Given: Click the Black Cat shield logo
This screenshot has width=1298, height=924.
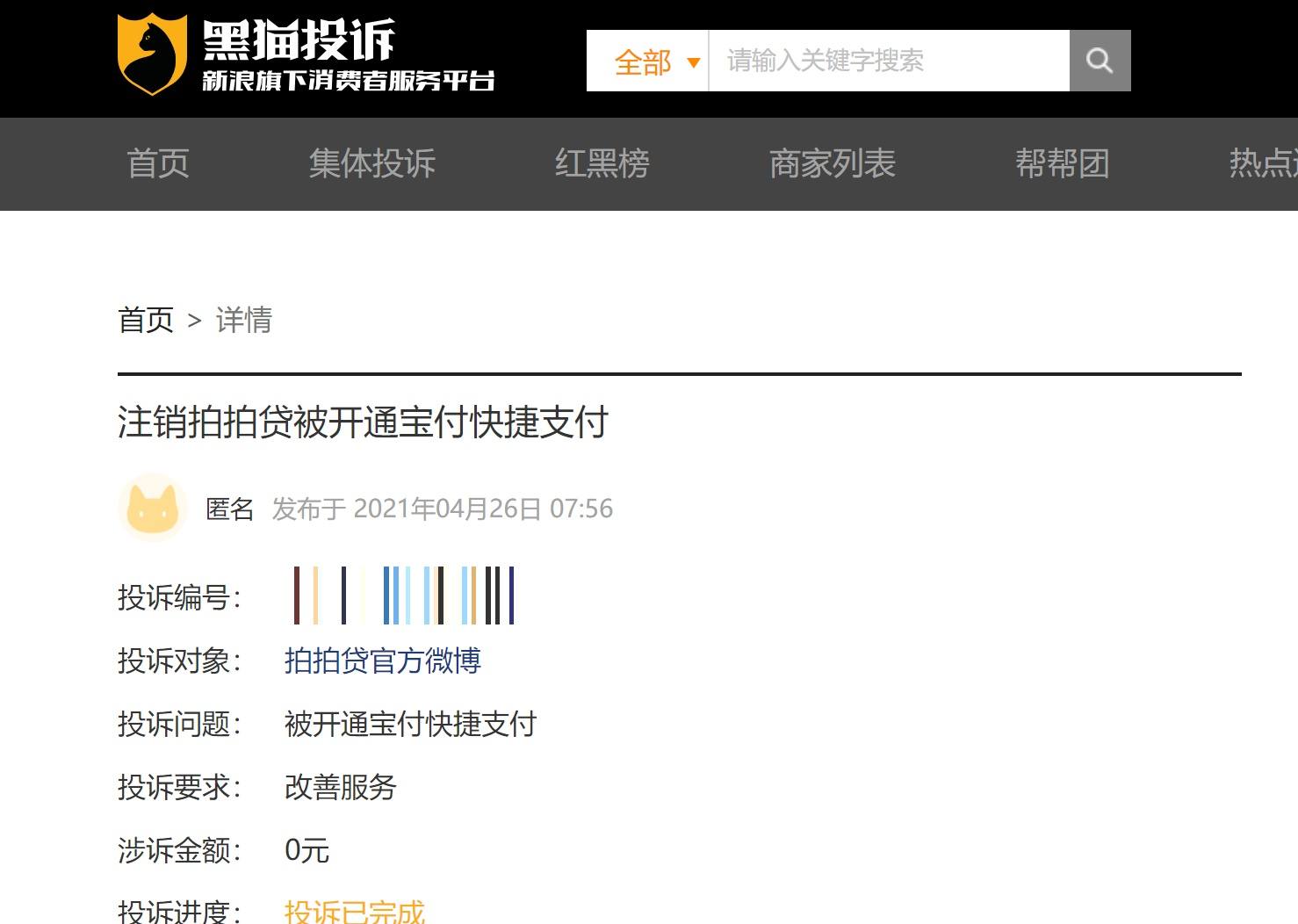Looking at the screenshot, I should (152, 54).
